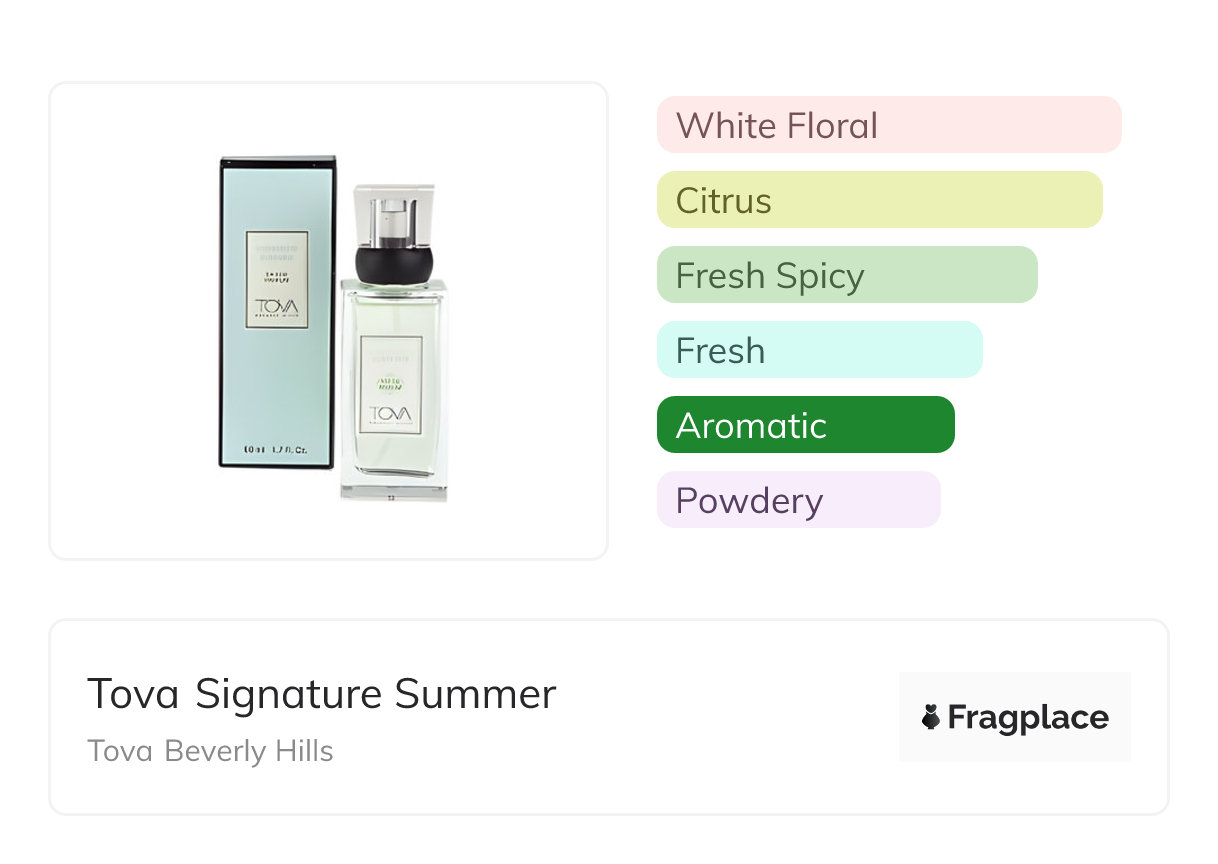Click the Fragplace wordmark text
Viewport: 1218px width, 864px height.
pyautogui.click(x=1027, y=717)
